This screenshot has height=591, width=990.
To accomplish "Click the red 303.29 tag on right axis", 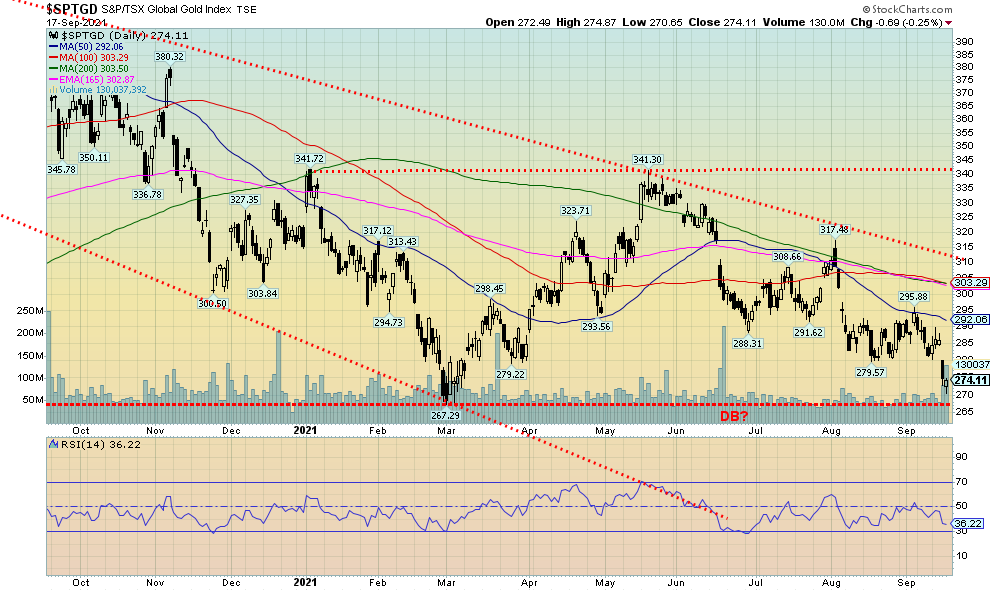I will [969, 283].
